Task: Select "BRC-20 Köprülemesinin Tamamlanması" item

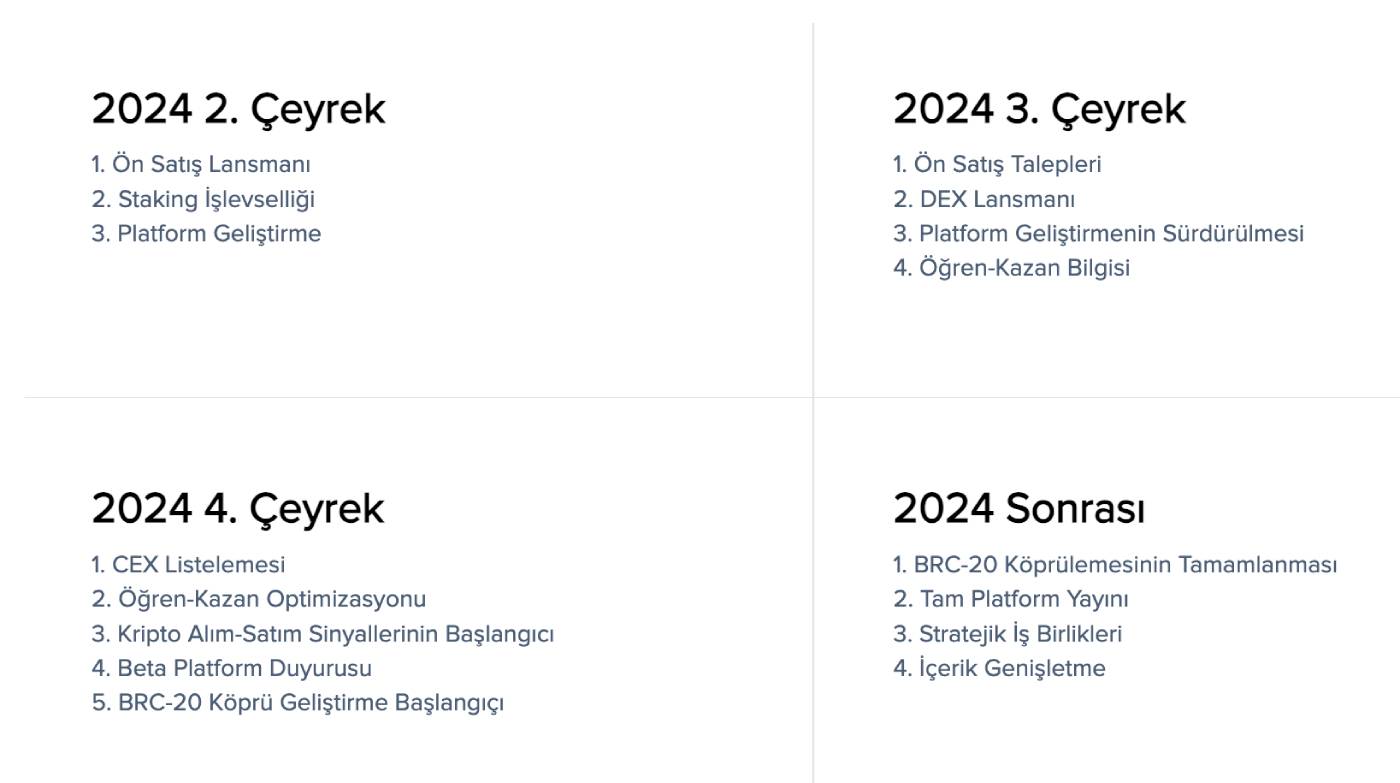Action: click(x=1126, y=565)
